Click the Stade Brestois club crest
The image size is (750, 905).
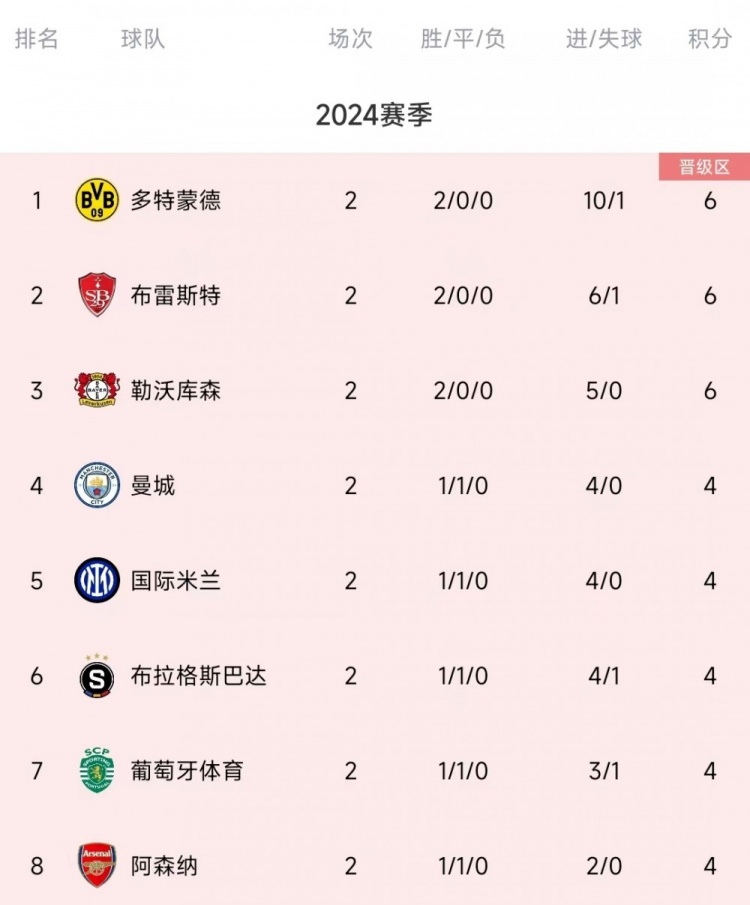point(97,295)
